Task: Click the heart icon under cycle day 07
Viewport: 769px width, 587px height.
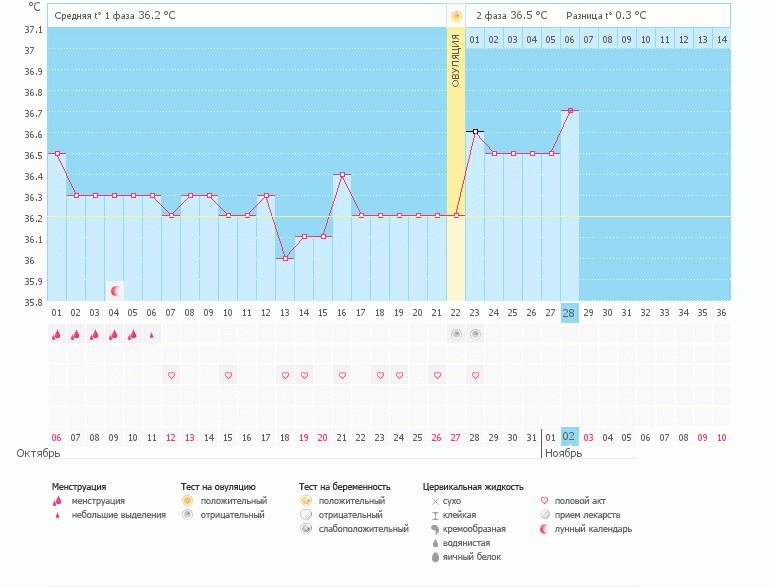Action: tap(171, 375)
